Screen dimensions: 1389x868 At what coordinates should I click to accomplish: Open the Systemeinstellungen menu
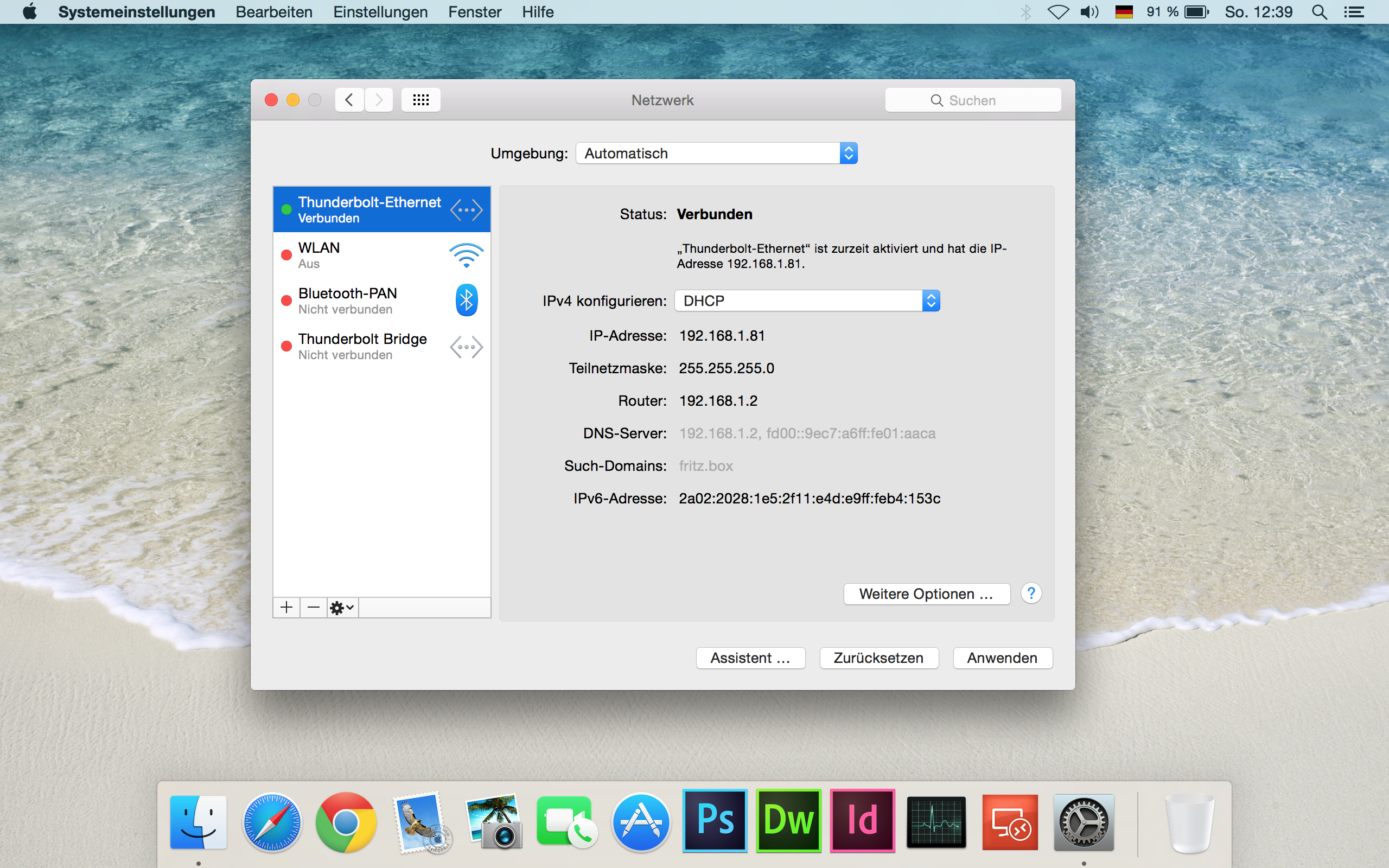click(137, 12)
